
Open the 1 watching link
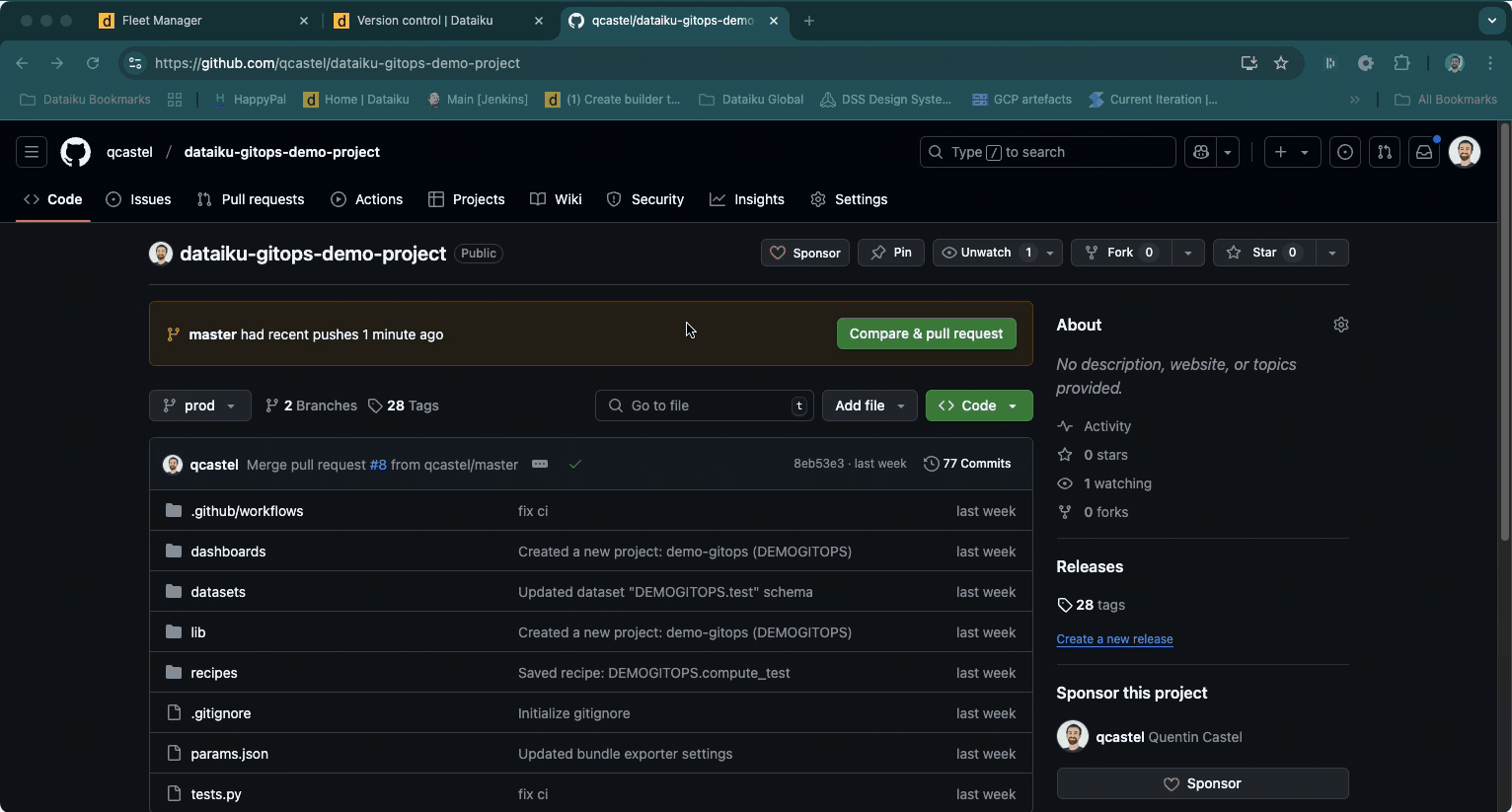pyautogui.click(x=1104, y=483)
